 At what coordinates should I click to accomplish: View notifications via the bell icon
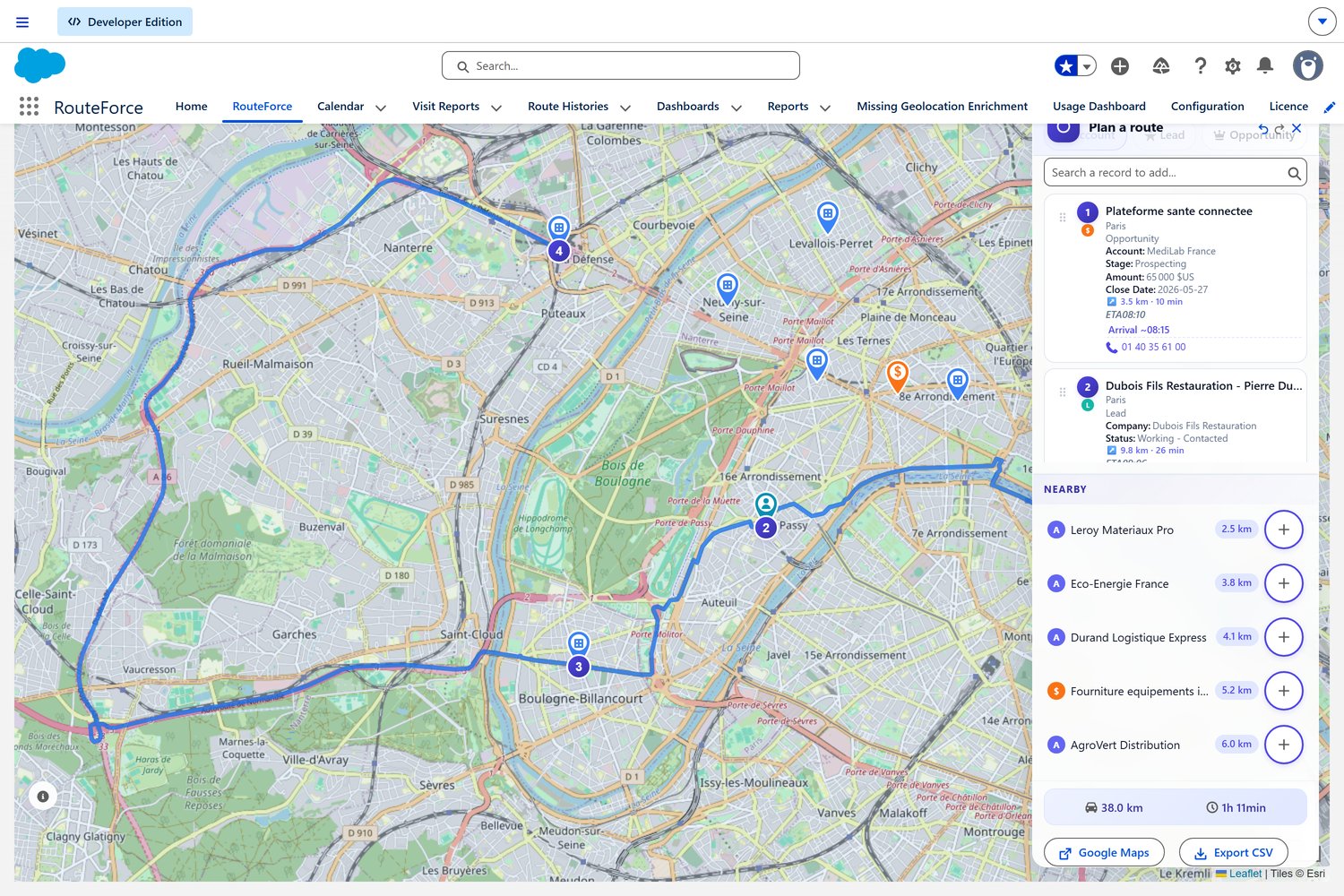pos(1265,65)
